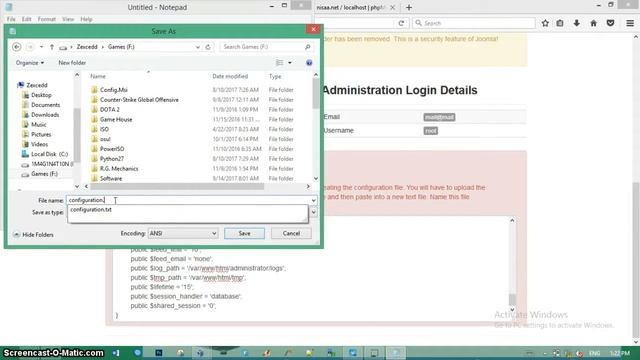640x360 pixels.
Task: Collapse folders with Hide Folders
Action: point(33,235)
